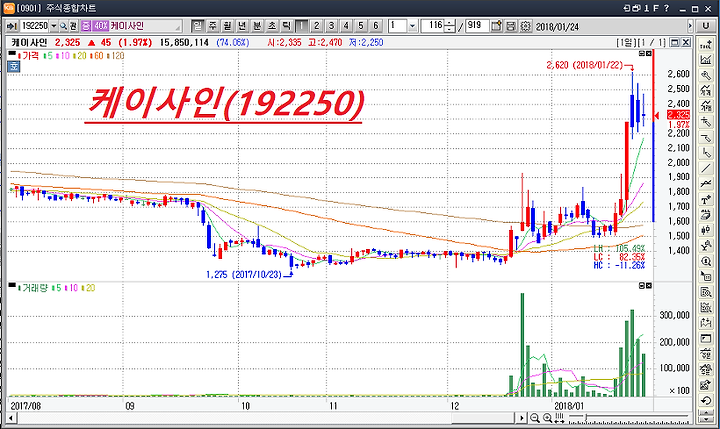
Task: Click the line chart with axes icon
Action: [x=706, y=60]
